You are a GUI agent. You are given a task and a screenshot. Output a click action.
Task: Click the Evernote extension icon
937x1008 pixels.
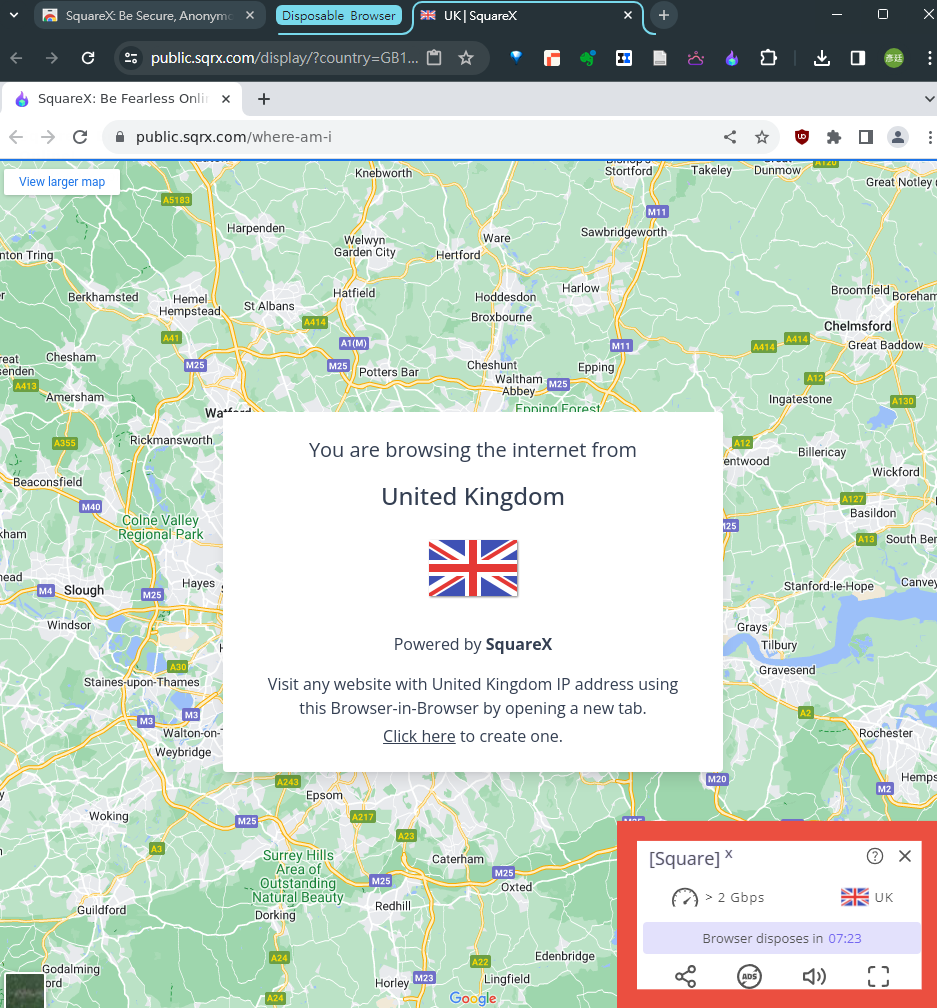589,58
